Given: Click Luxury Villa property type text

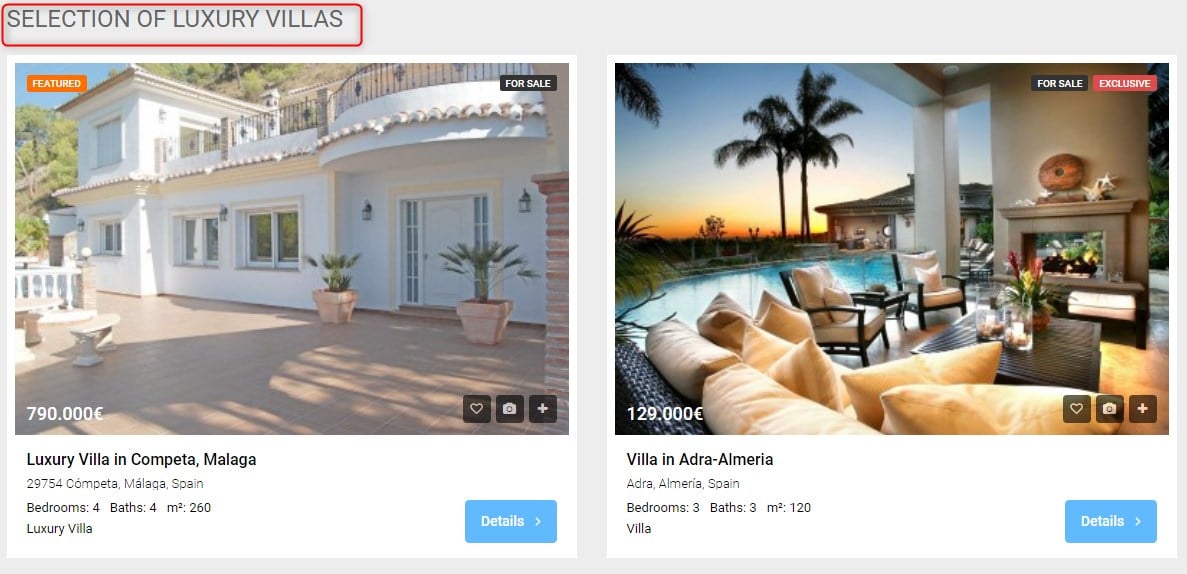Looking at the screenshot, I should pos(60,529).
